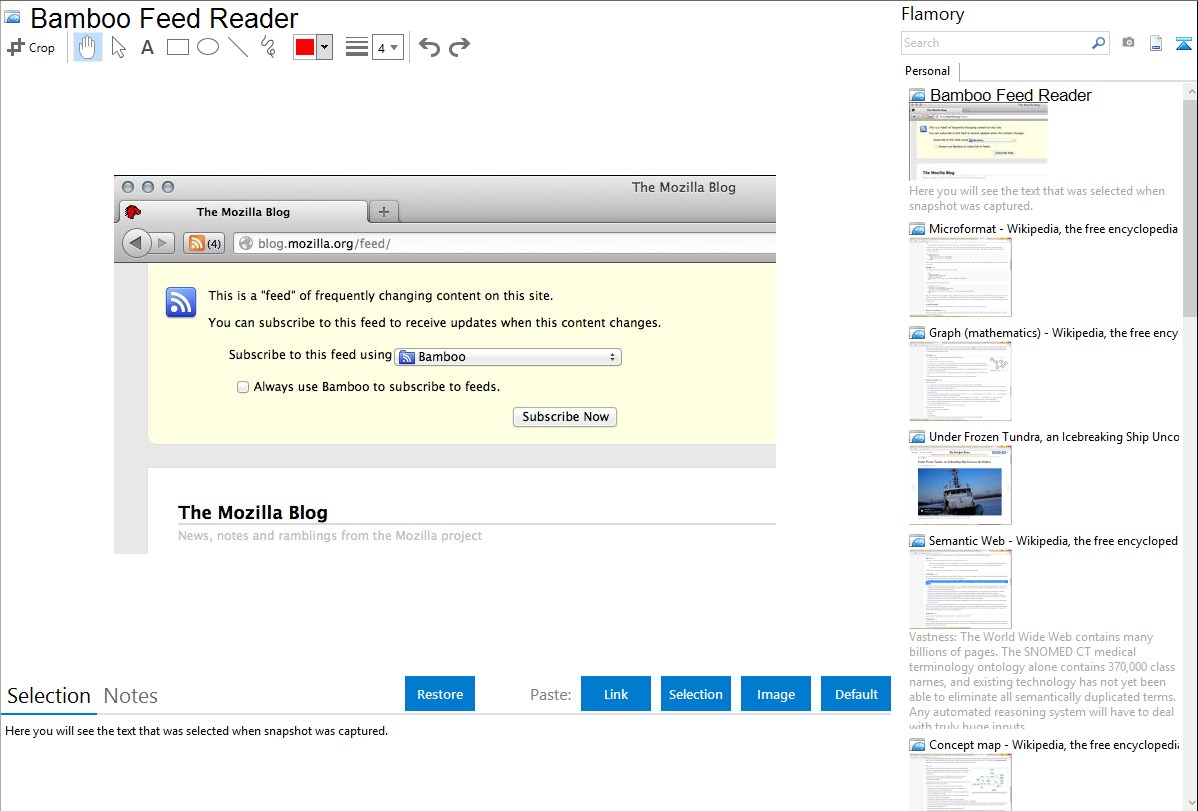Open the Bamboo feed reader dropdown in preview

pos(508,357)
